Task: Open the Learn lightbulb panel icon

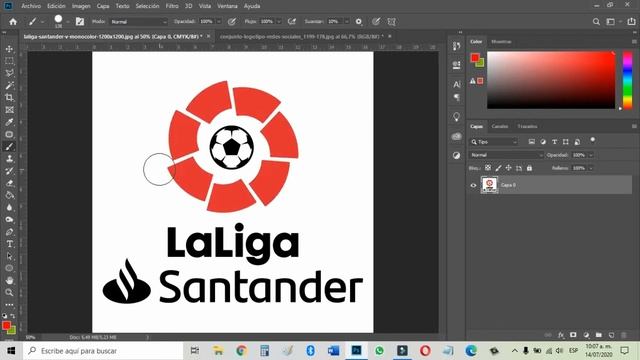Action: click(x=456, y=117)
